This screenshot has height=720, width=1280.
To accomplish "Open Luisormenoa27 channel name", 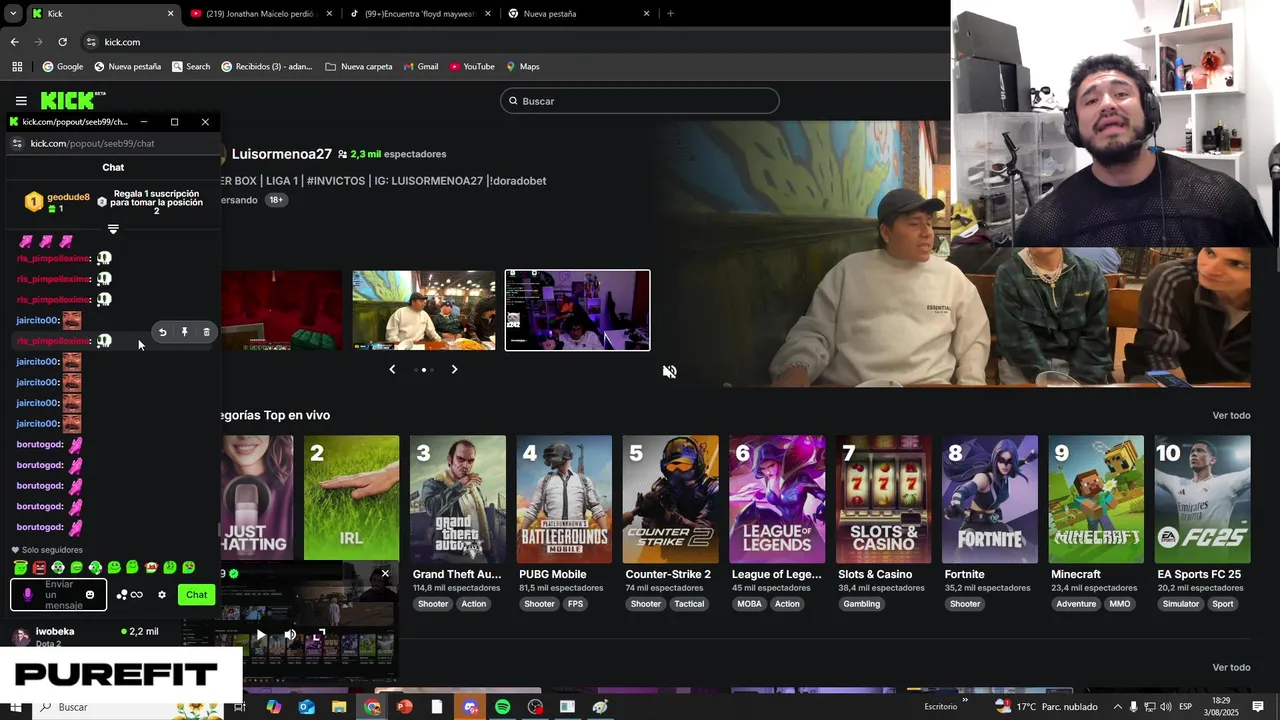I will pos(282,154).
